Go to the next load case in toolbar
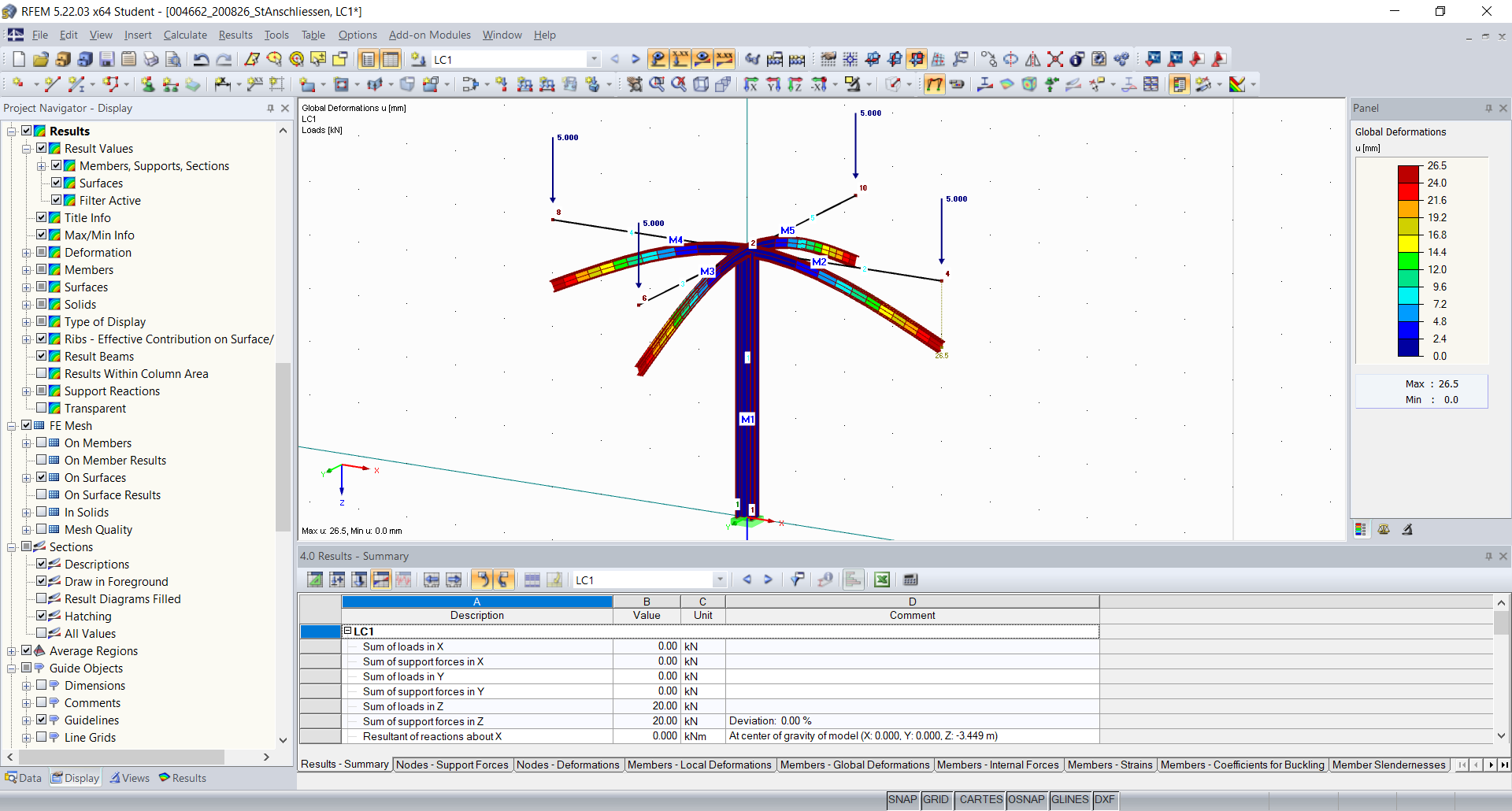Viewport: 1512px width, 811px height. 636,59
